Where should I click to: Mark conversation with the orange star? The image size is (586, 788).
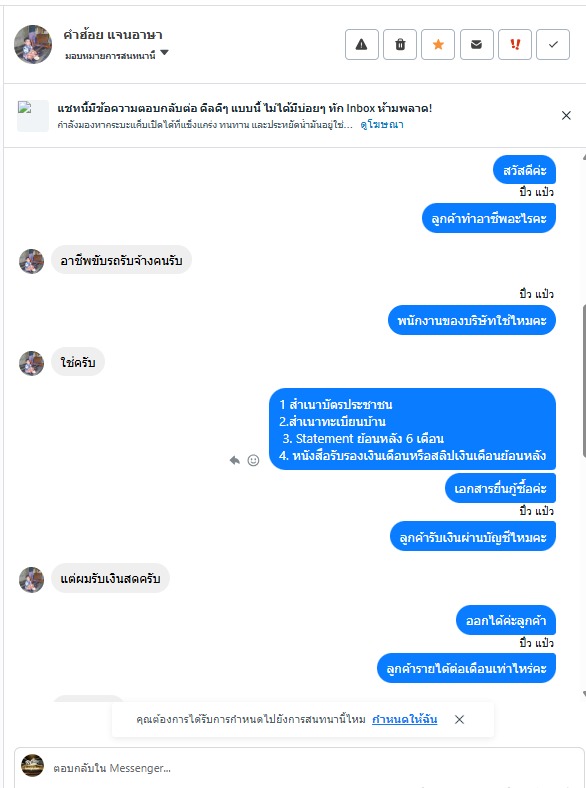click(438, 45)
